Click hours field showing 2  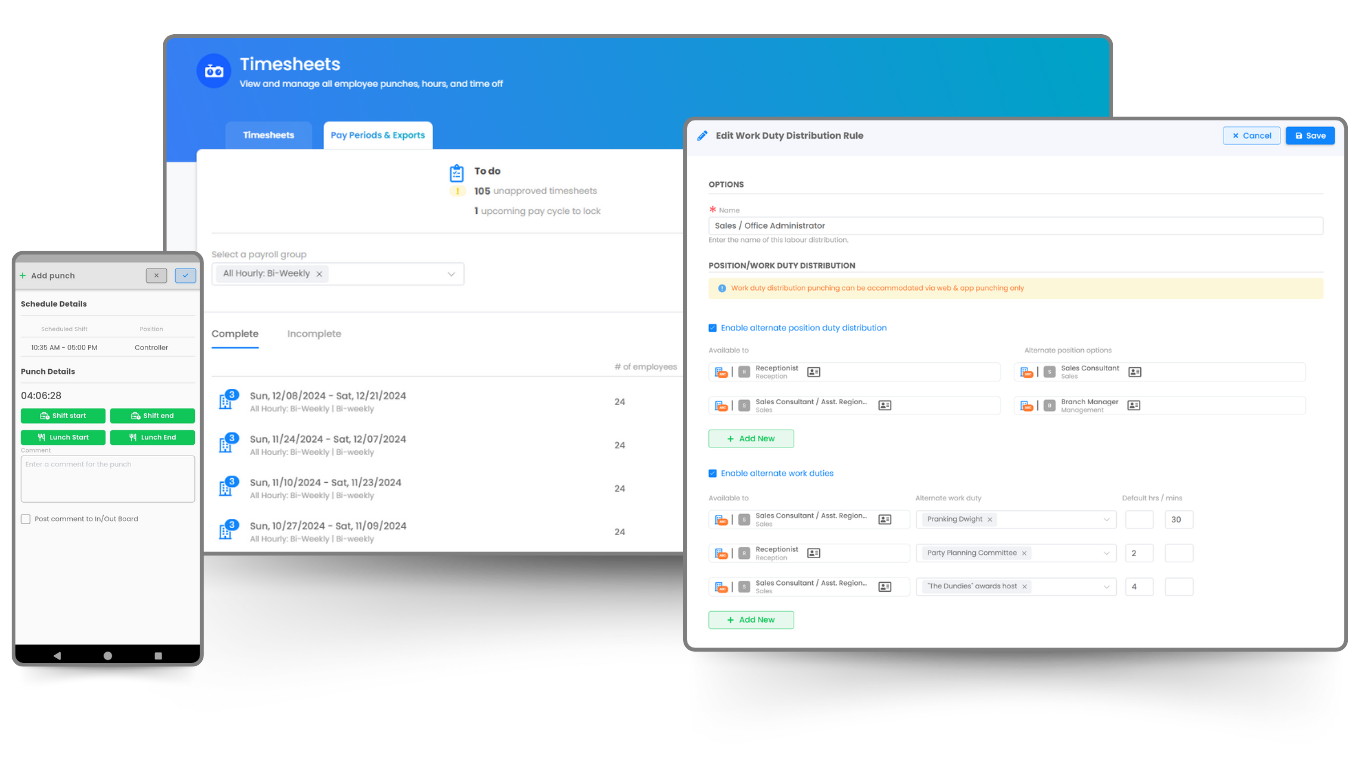(1139, 553)
